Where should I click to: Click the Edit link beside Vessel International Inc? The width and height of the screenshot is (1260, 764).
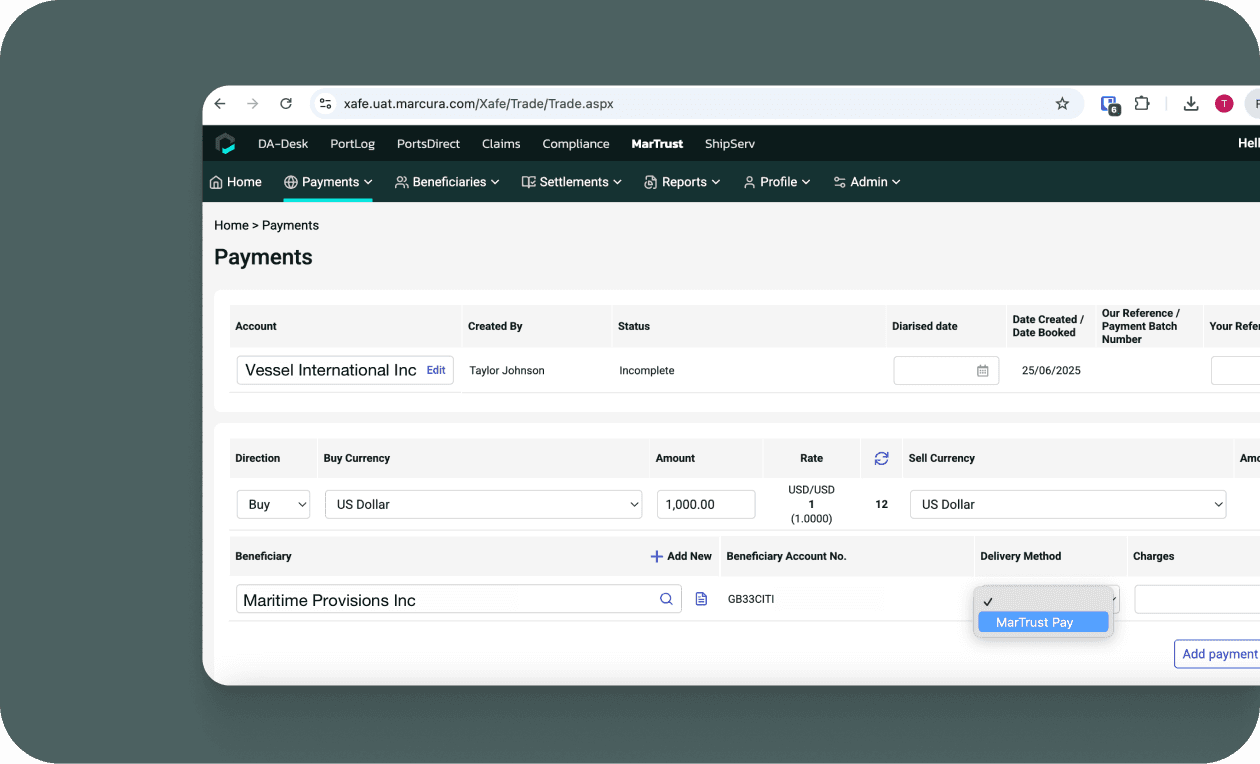436,370
